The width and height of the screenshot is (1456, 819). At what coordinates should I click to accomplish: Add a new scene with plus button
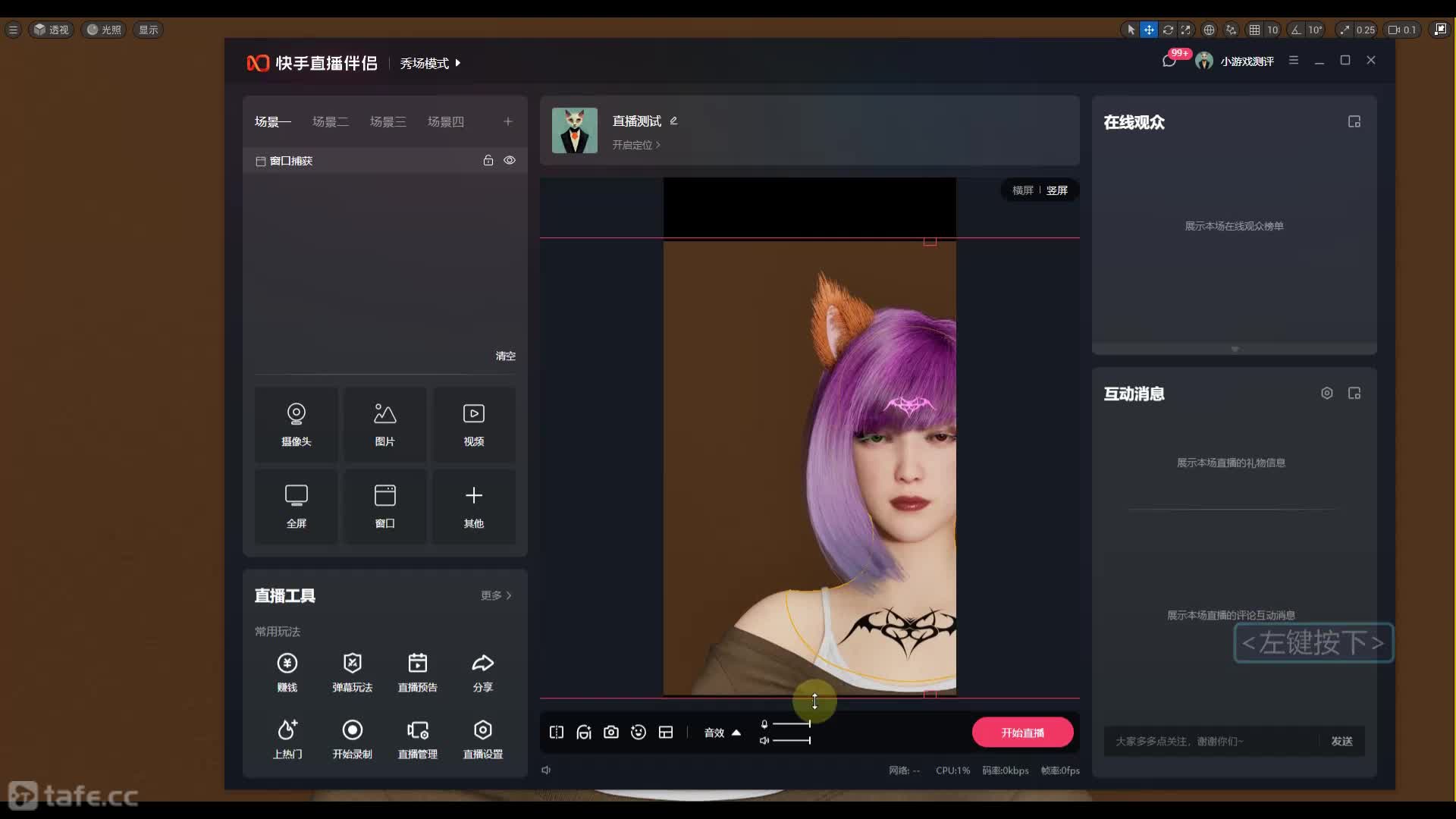[x=507, y=122]
